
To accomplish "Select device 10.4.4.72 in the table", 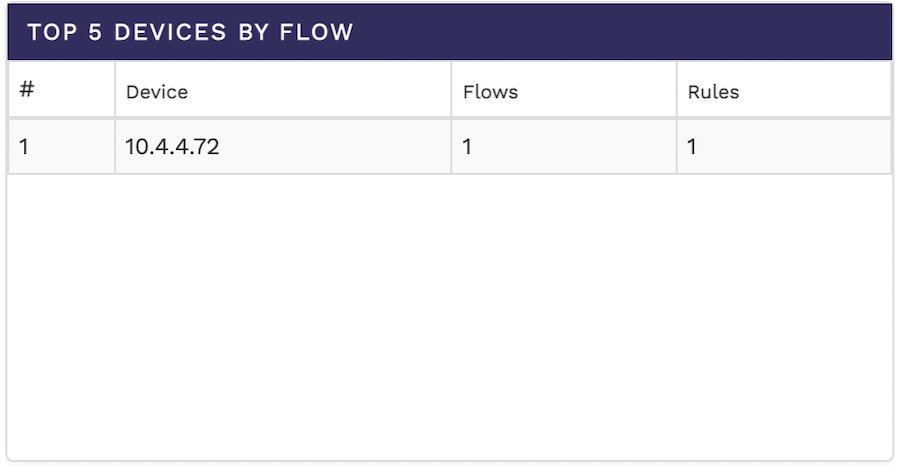I will 172,147.
